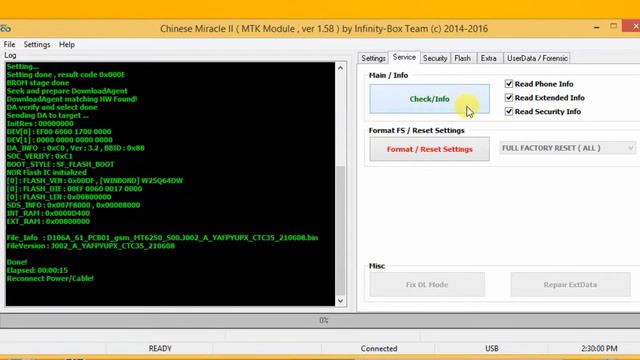Image resolution: width=640 pixels, height=360 pixels.
Task: Click the 'Elapsed: 00:00:15' log line
Action: pos(37,270)
